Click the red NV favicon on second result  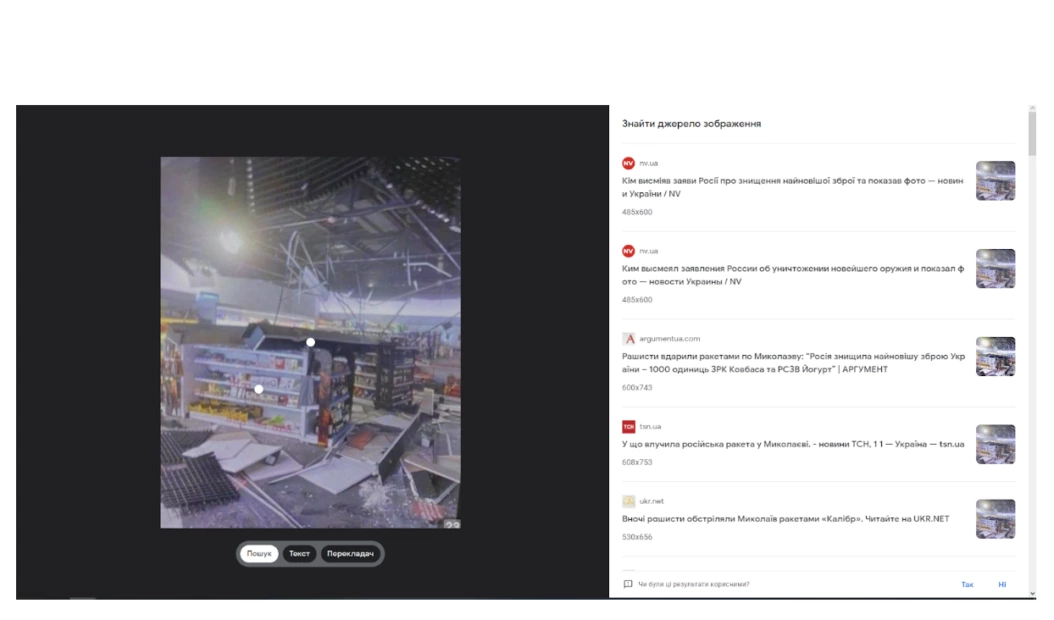(628, 251)
